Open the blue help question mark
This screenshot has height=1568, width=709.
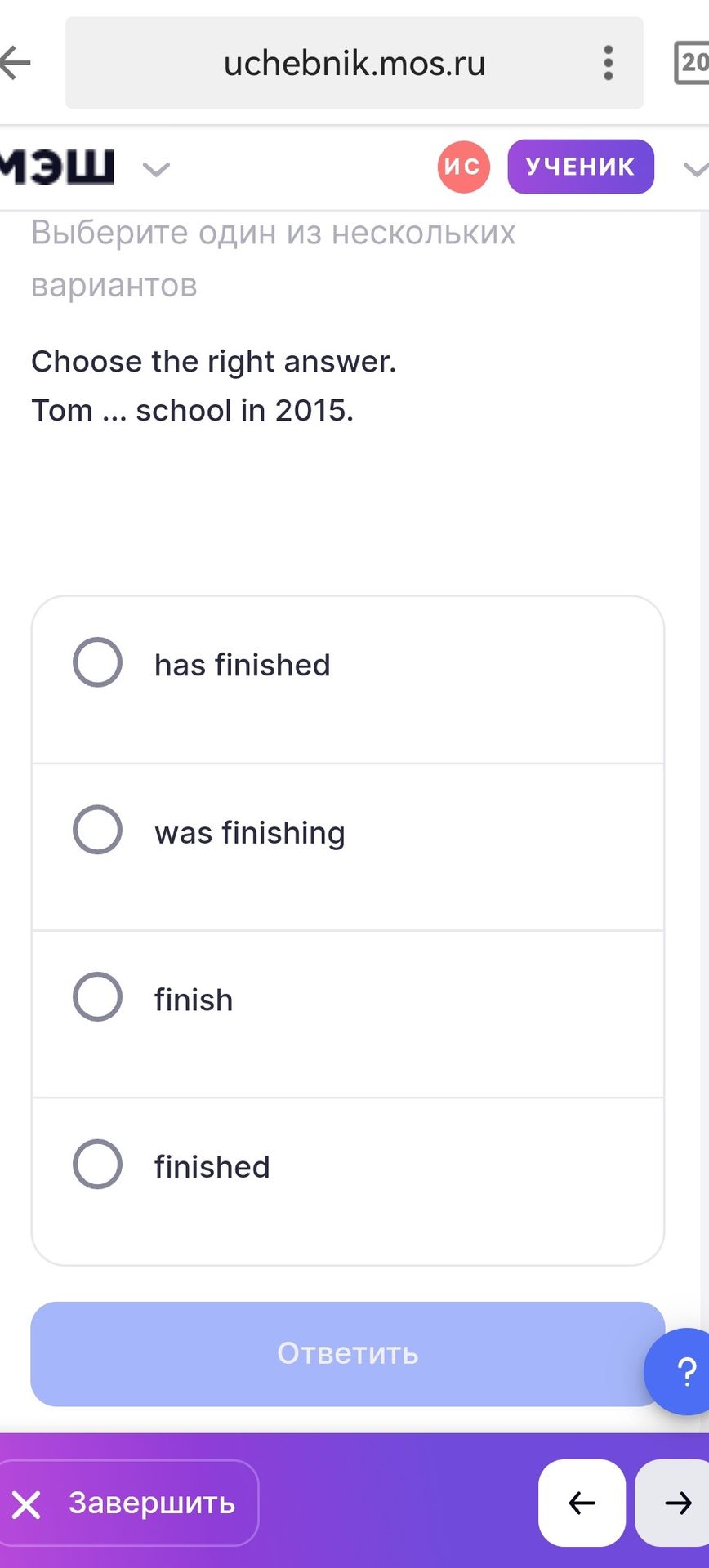(681, 1372)
